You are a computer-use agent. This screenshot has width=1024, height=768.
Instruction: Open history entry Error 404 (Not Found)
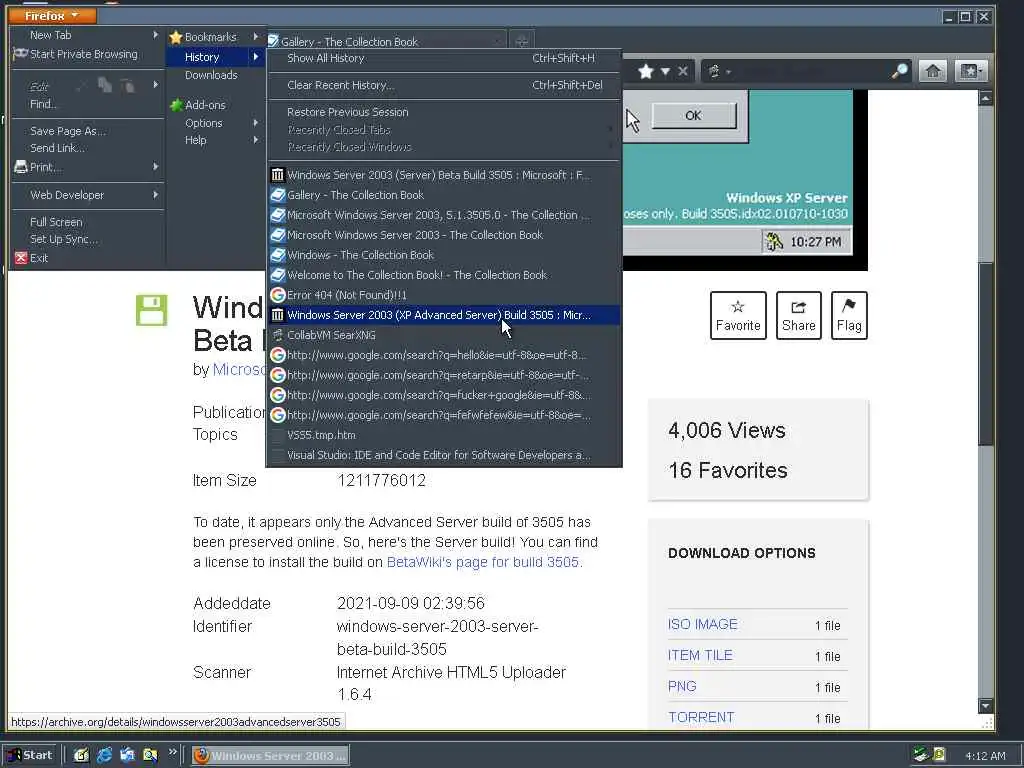click(x=444, y=295)
